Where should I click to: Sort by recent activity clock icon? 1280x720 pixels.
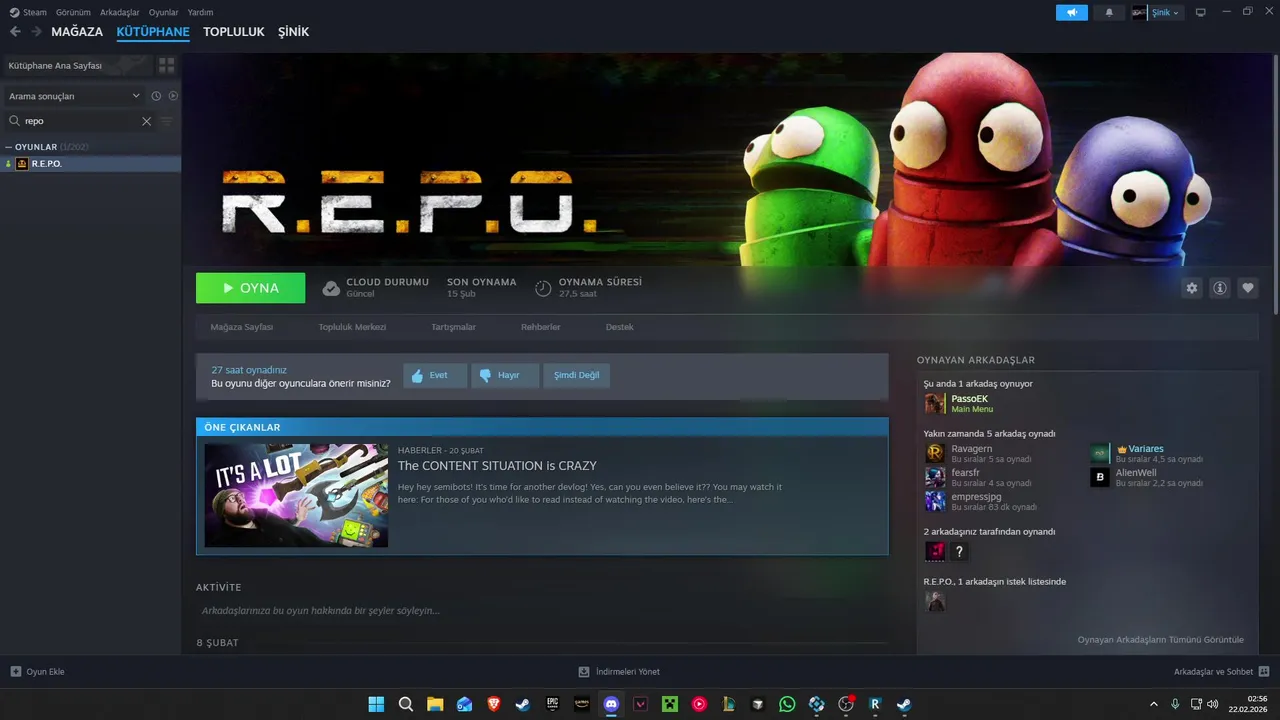pos(156,96)
